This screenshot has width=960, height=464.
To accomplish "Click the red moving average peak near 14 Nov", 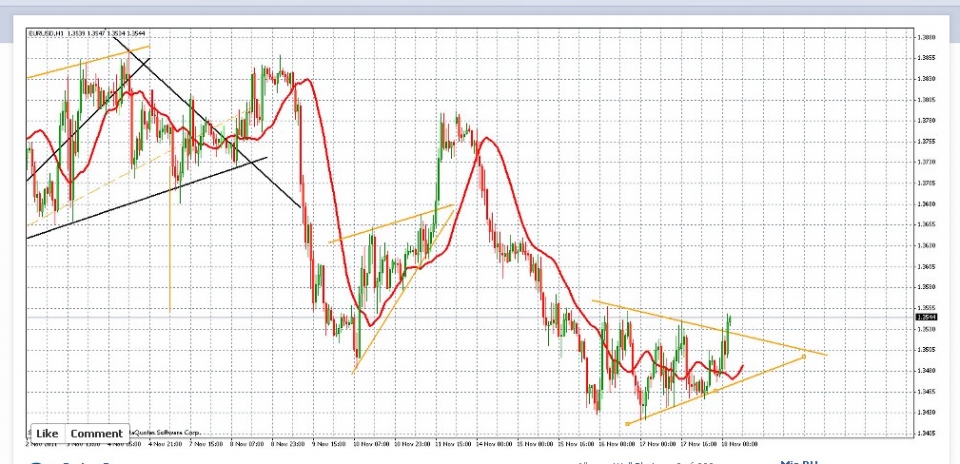I will pyautogui.click(x=483, y=139).
